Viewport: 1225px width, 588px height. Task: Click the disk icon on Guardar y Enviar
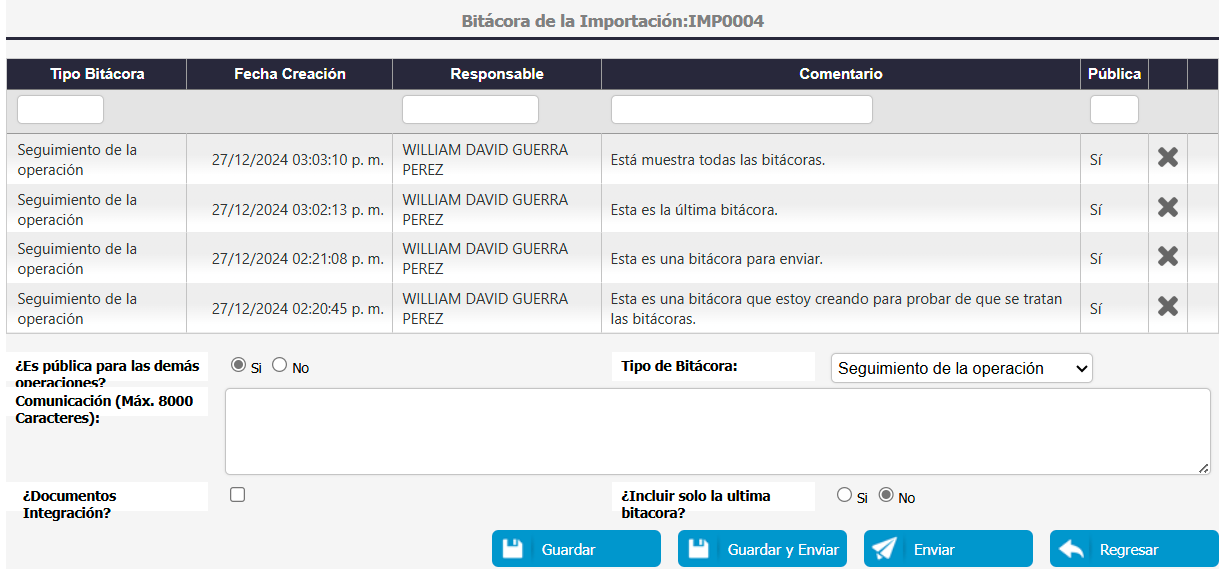click(699, 549)
